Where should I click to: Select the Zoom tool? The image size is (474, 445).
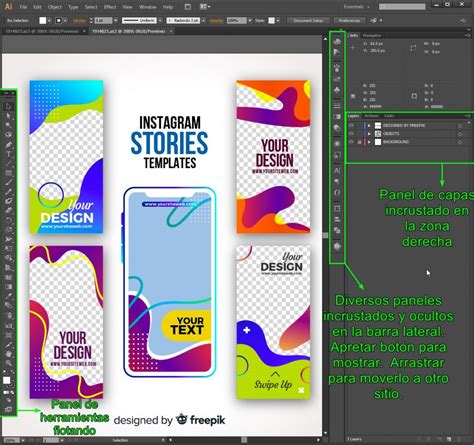[8, 363]
